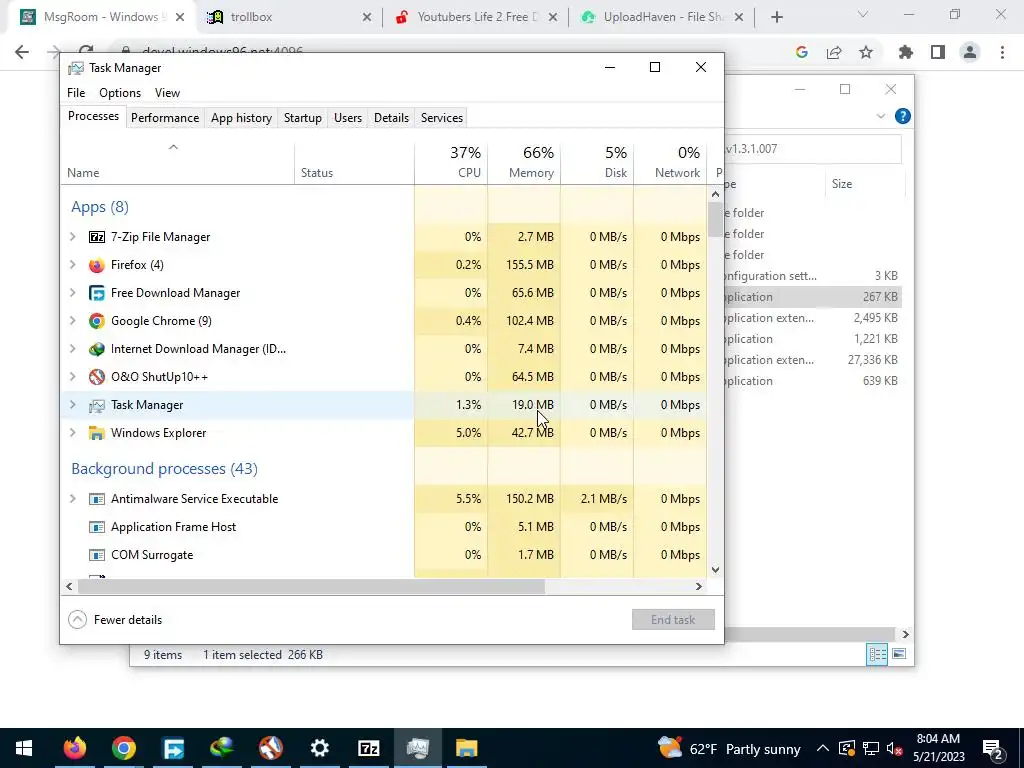Open the View menu in Task Manager

pyautogui.click(x=167, y=93)
